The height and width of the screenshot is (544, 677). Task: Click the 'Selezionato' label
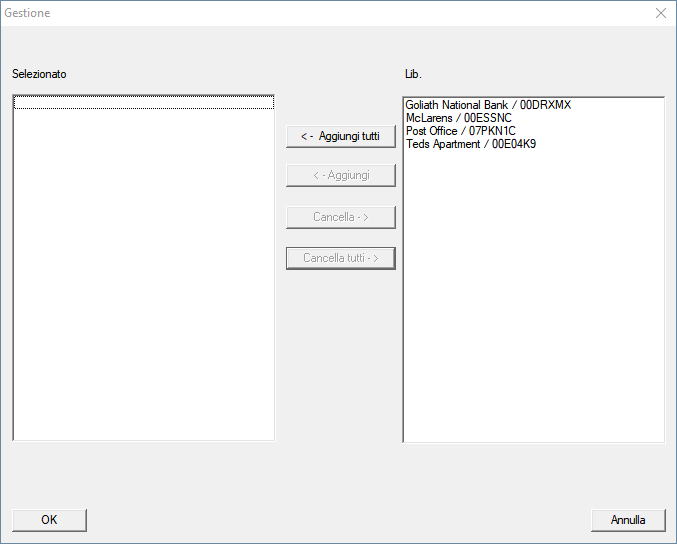(39, 74)
